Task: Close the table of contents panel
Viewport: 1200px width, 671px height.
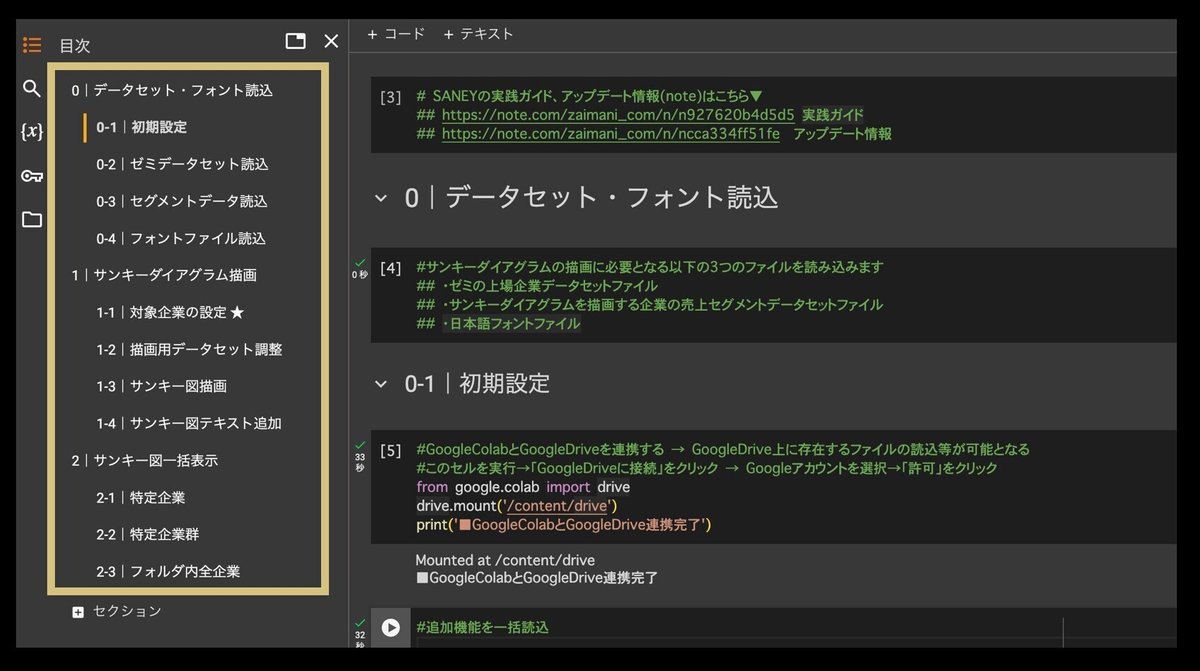Action: [x=332, y=41]
